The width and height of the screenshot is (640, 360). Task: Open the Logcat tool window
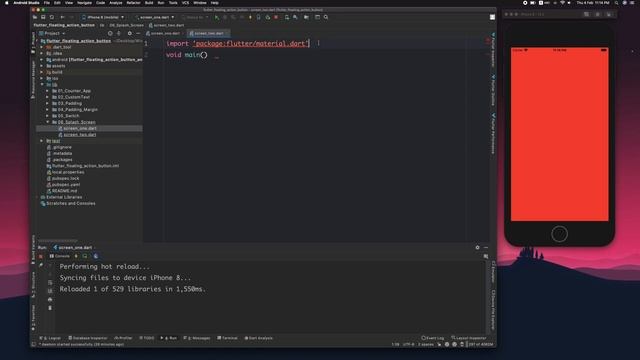(x=50, y=338)
